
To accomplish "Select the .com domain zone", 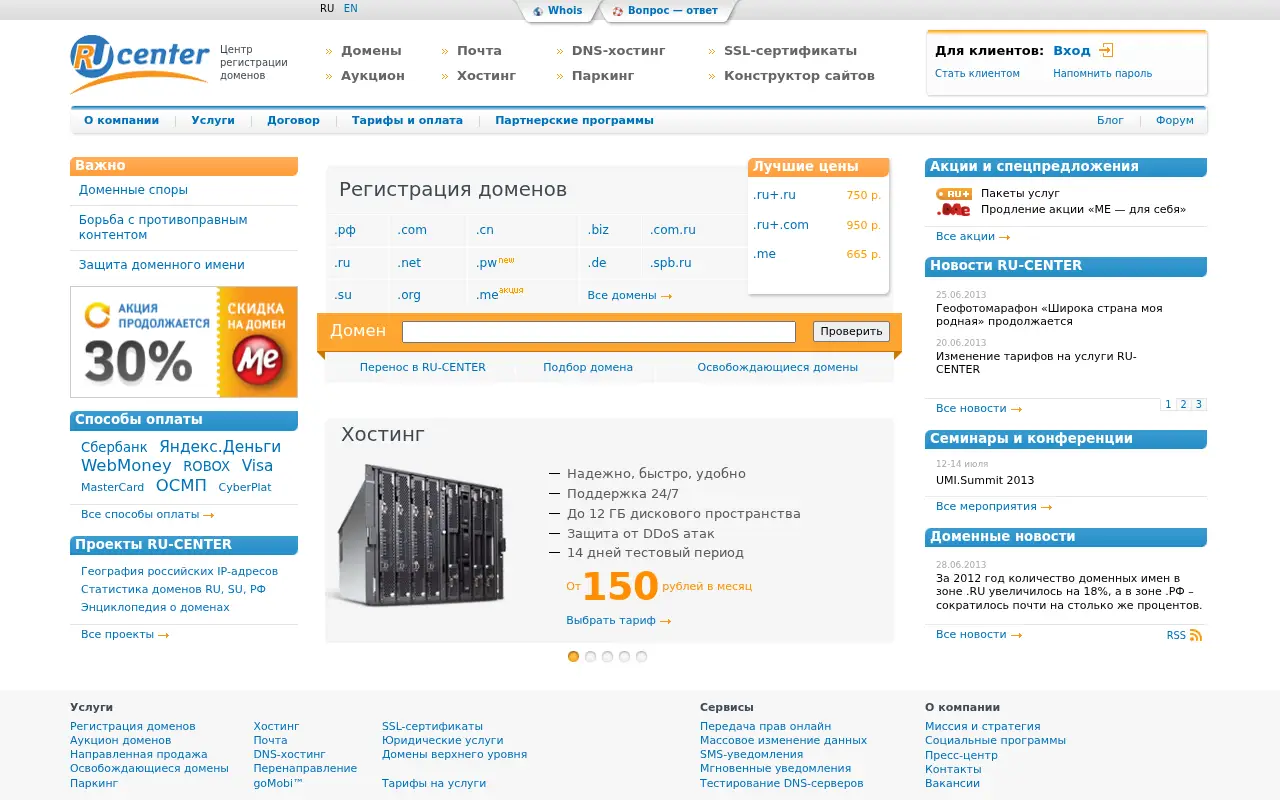I will pyautogui.click(x=412, y=230).
